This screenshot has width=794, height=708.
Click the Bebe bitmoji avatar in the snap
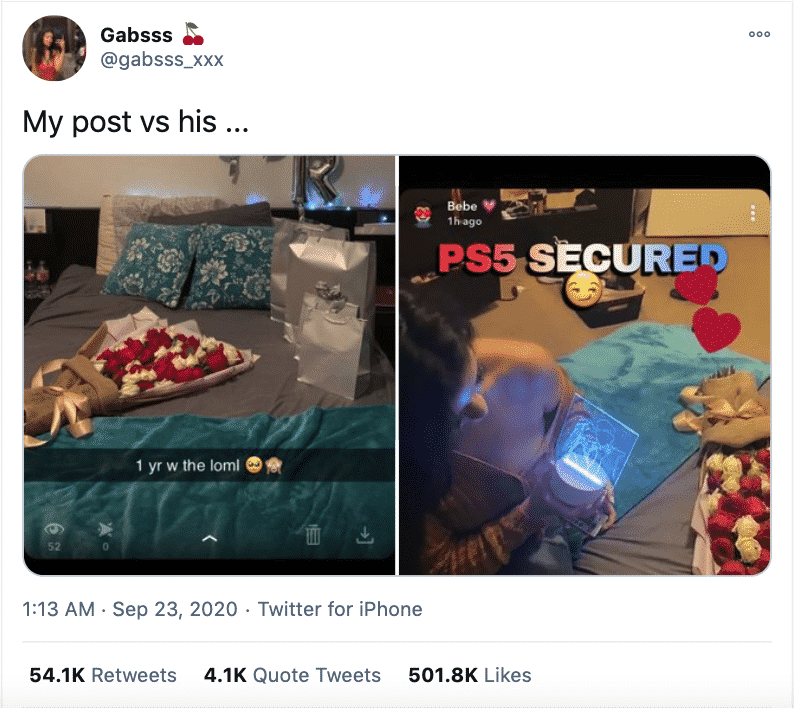tap(423, 214)
